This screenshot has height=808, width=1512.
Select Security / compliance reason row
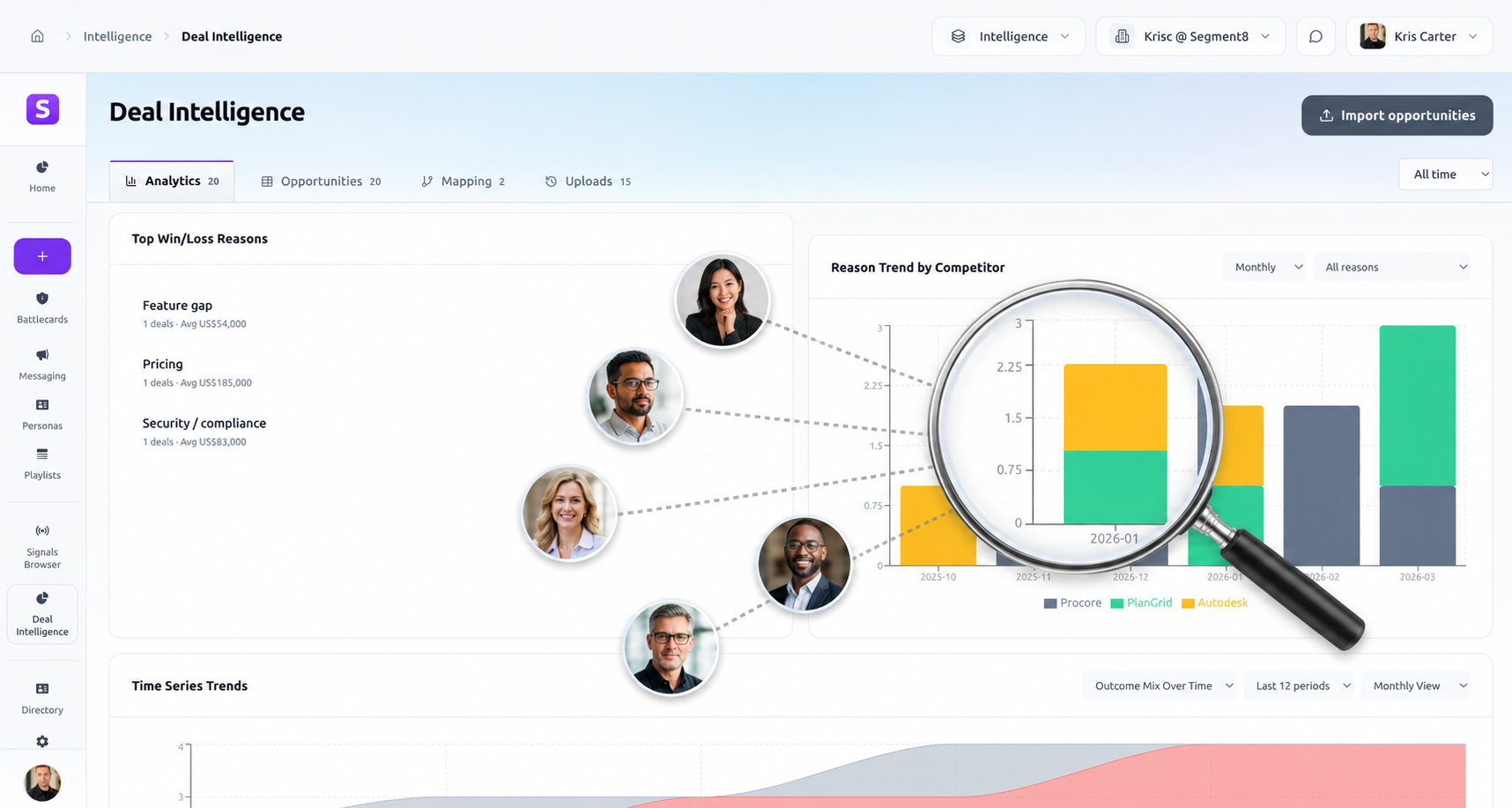(204, 431)
